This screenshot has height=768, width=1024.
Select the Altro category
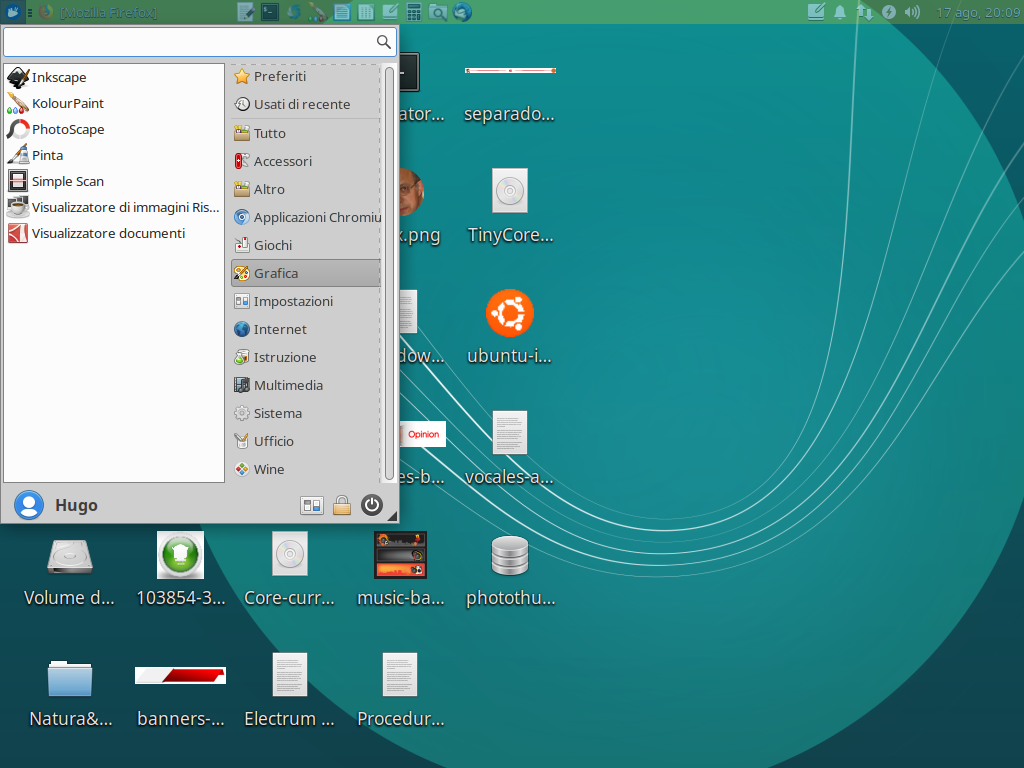[306, 189]
